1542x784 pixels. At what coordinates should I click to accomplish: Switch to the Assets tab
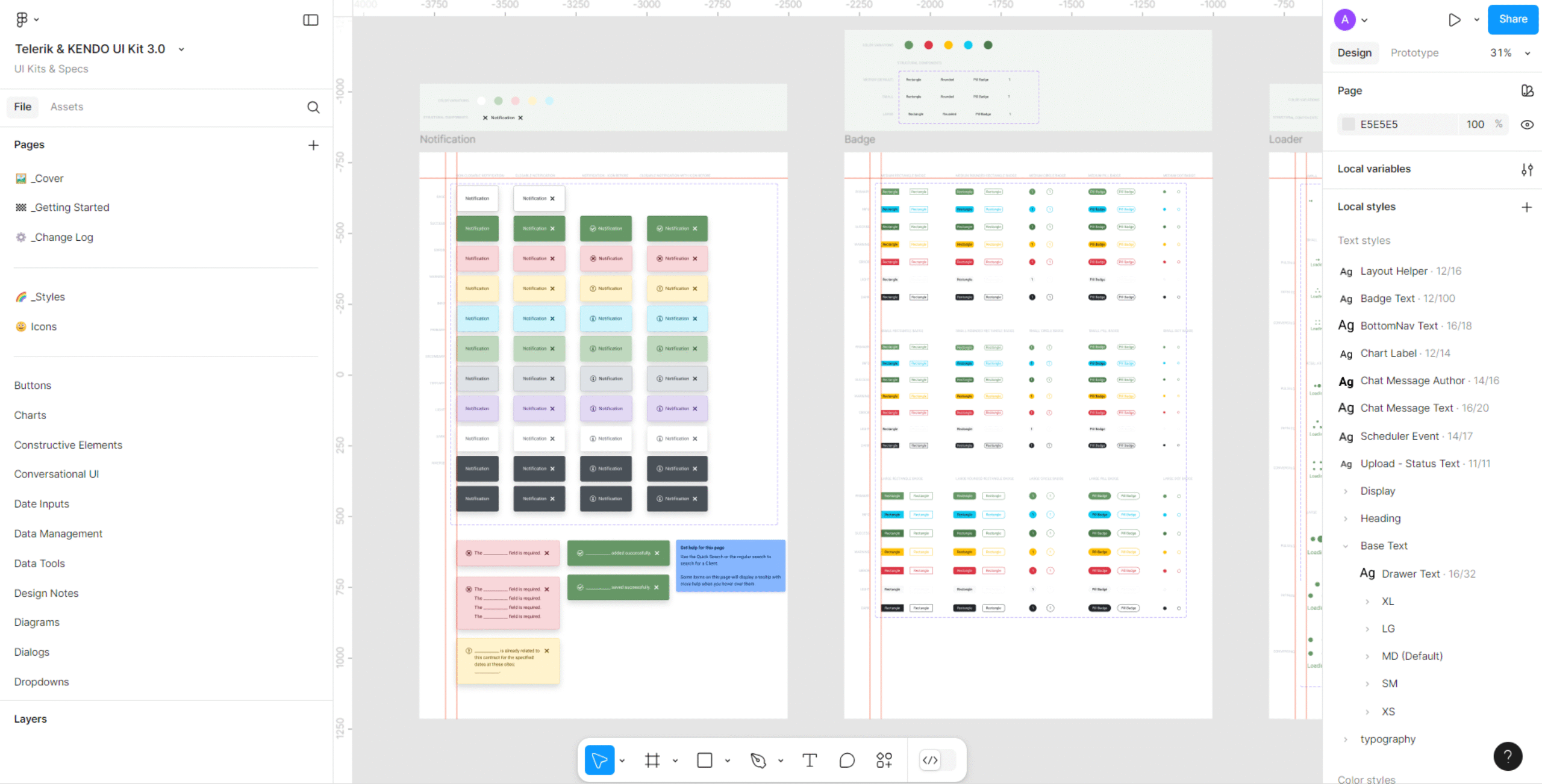67,107
